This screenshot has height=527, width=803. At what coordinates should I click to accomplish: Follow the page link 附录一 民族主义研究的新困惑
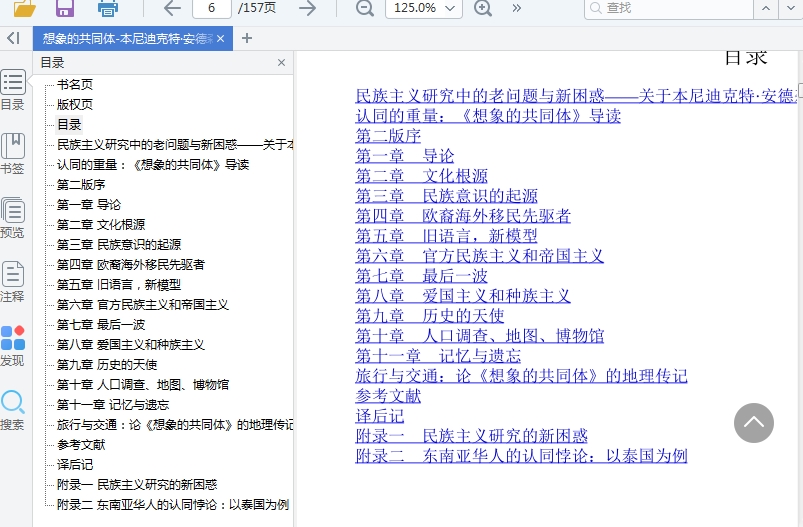(471, 435)
